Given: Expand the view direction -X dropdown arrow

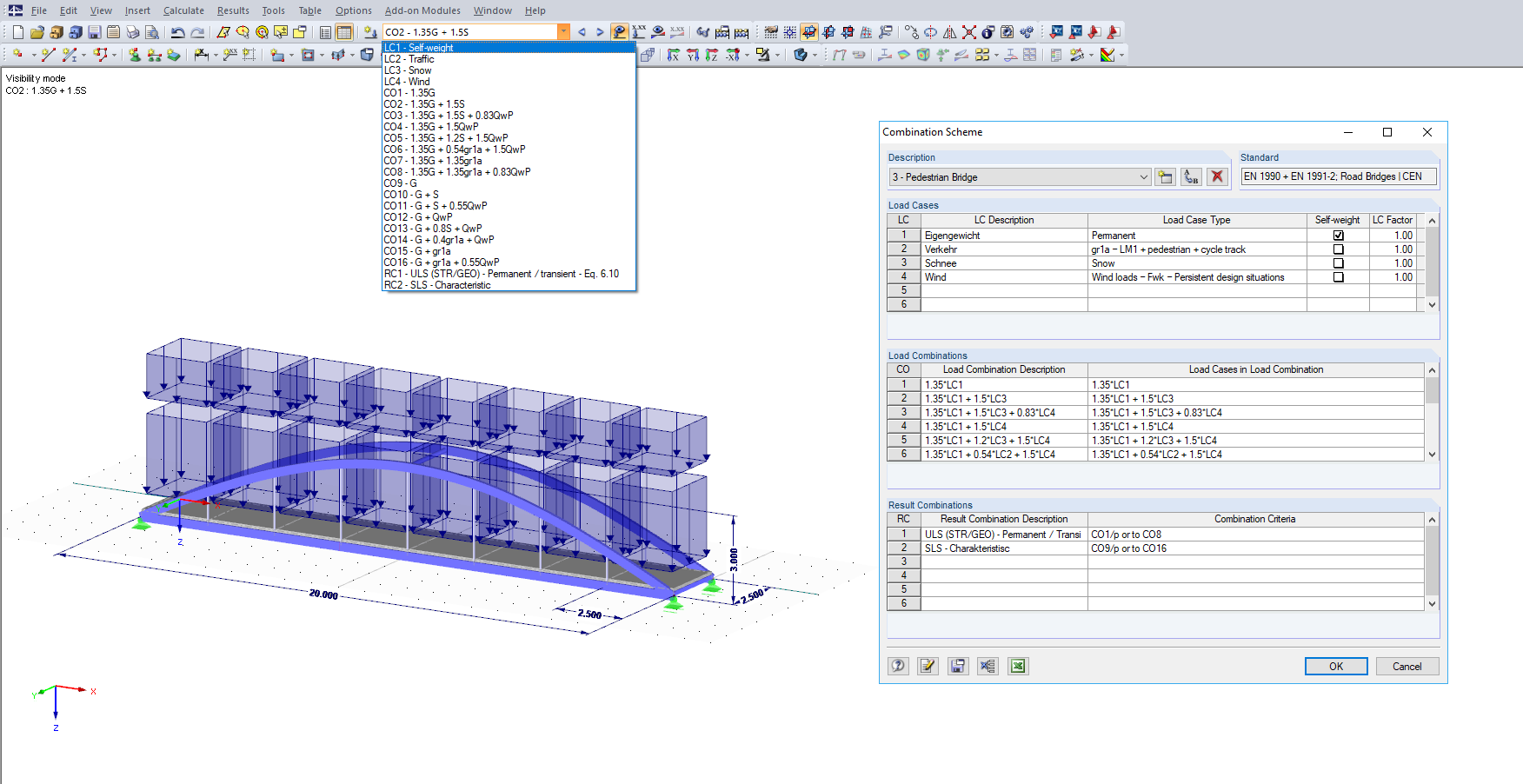Looking at the screenshot, I should coord(747,55).
